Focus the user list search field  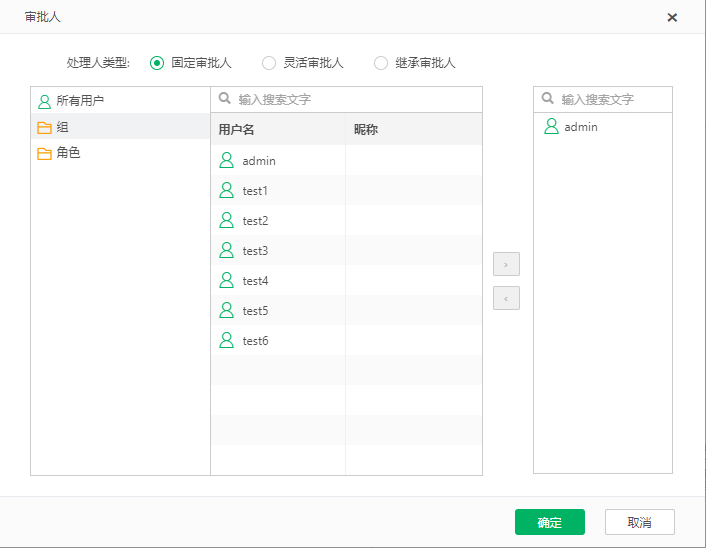(x=346, y=100)
